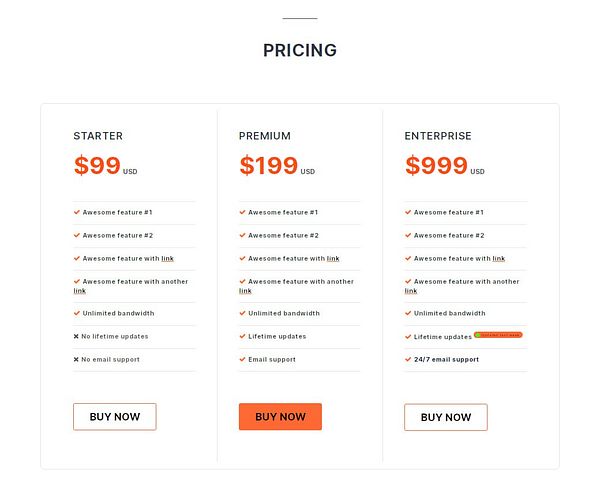Click the Starter plan Buy Now button
Screen dimensions: 600x500
click(114, 417)
